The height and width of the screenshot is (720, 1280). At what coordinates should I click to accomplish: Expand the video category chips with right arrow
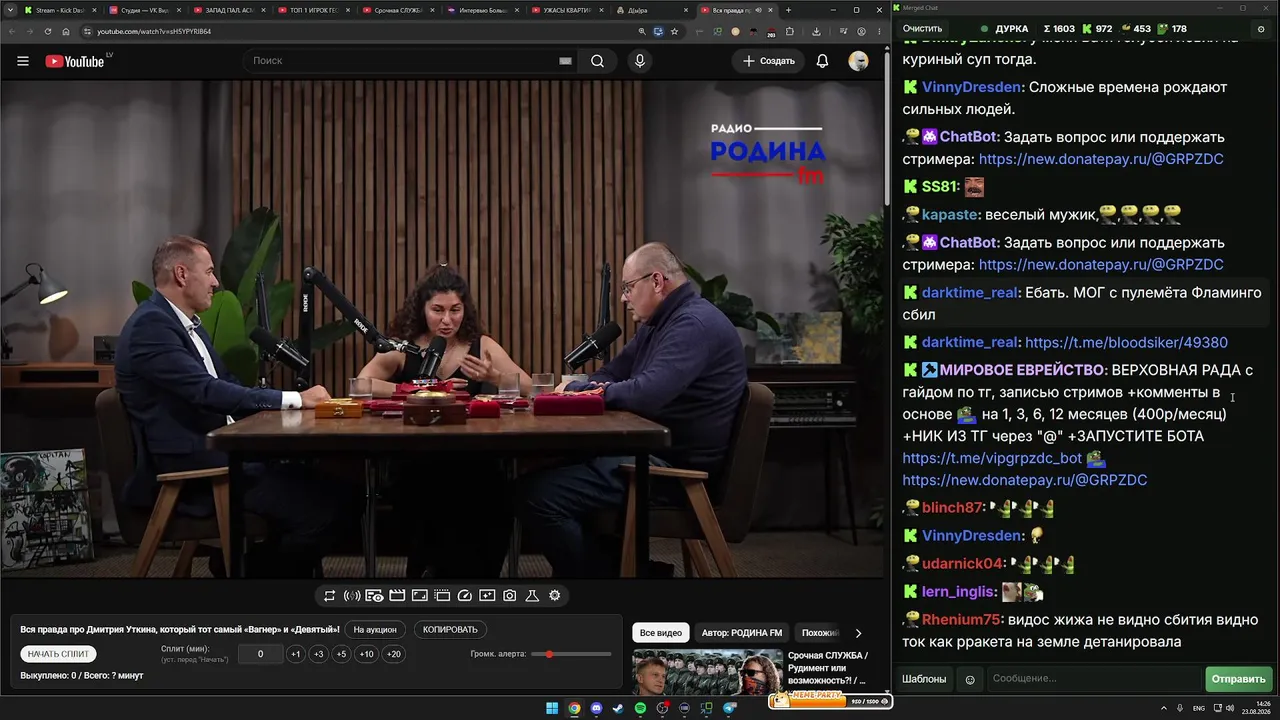857,633
